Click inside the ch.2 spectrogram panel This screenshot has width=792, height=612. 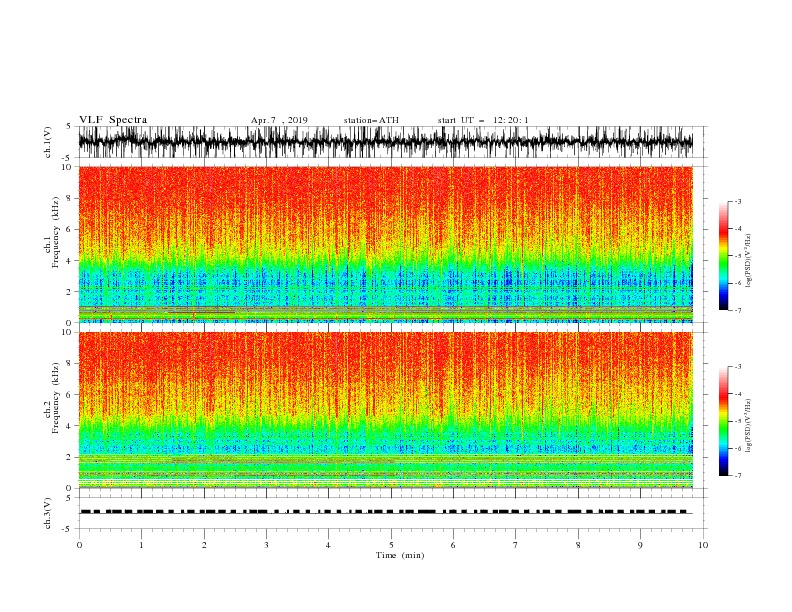tap(386, 410)
